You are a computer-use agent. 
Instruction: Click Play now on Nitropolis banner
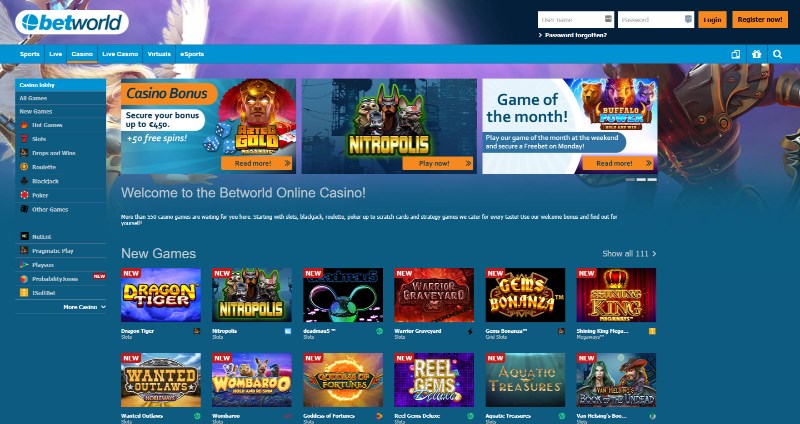click(x=438, y=163)
